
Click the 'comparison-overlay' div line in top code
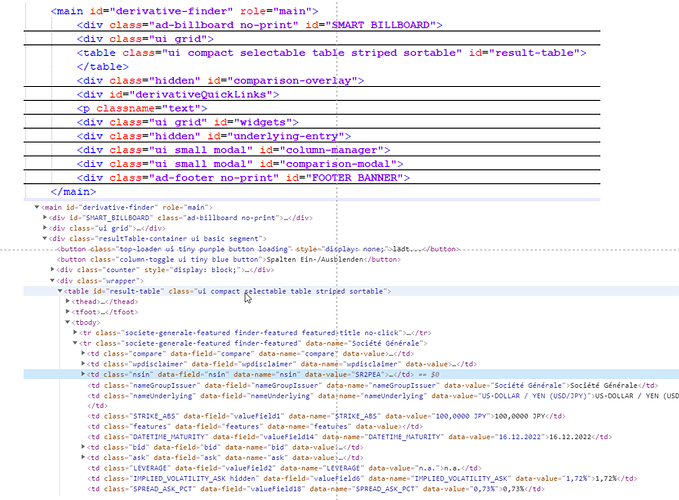tap(220, 81)
